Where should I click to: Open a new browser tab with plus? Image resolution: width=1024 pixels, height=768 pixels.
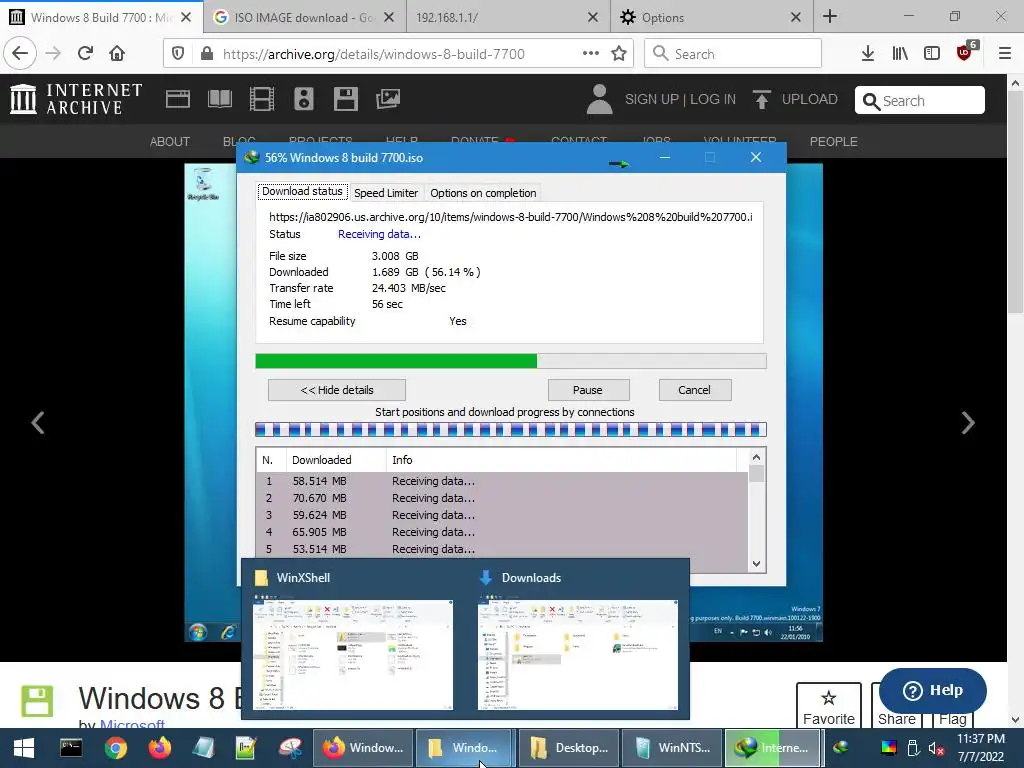(830, 16)
